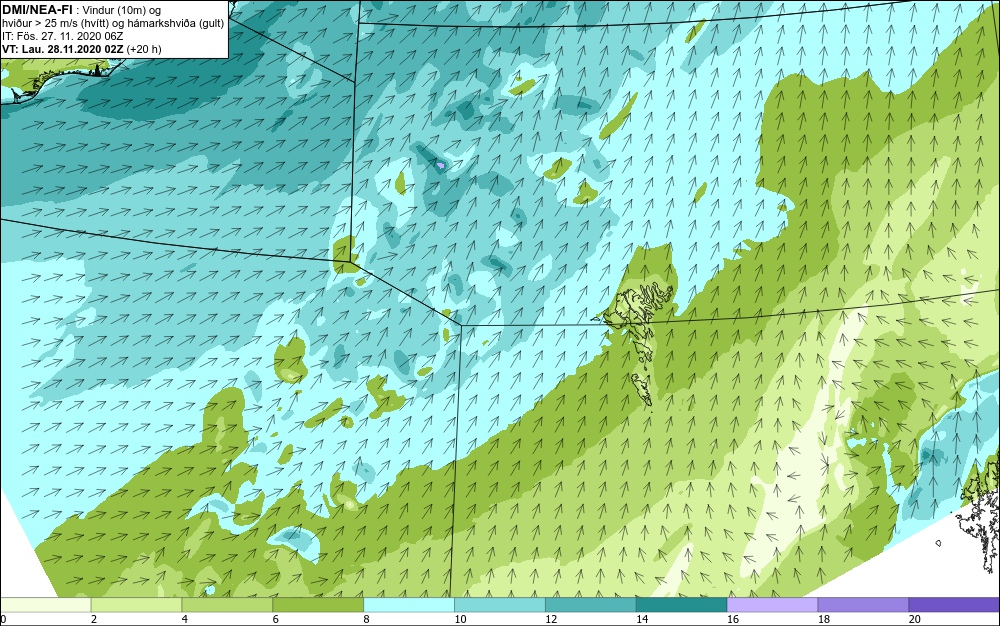This screenshot has width=1000, height=626.
Task: Click the 0–2 m/s pale yellow legend swatch
Action: coord(45,604)
